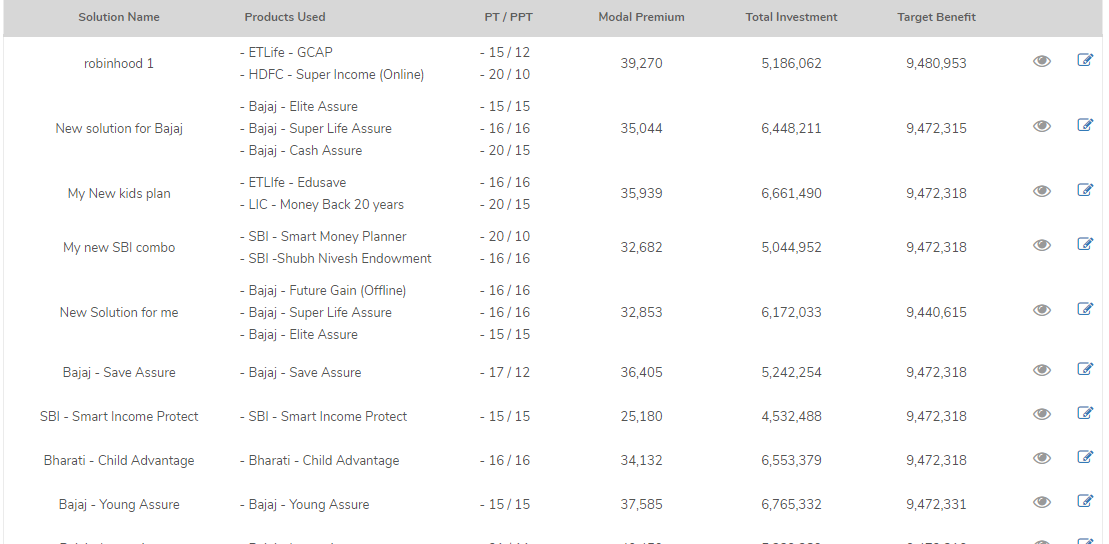Click eye icon for New Solution for me
This screenshot has width=1109, height=544.
(x=1042, y=311)
